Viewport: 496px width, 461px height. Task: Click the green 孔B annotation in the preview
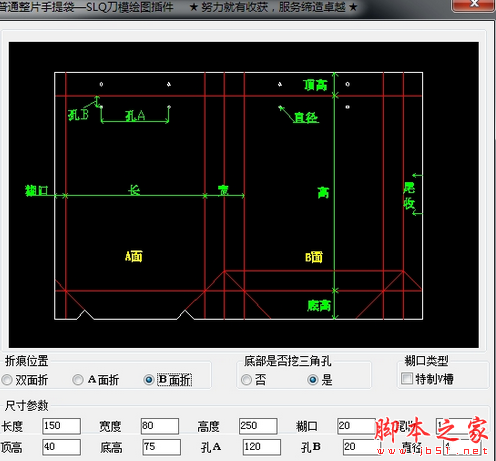tap(78, 115)
